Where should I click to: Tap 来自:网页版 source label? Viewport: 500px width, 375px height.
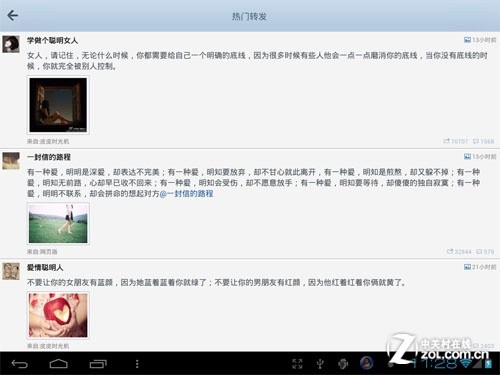click(42, 252)
